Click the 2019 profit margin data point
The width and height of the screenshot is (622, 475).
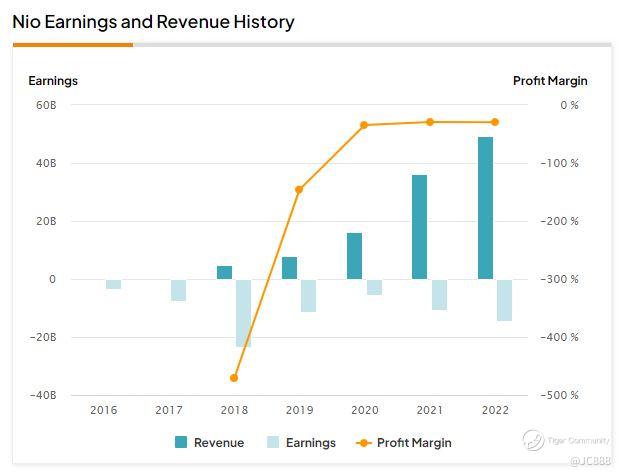coord(299,190)
